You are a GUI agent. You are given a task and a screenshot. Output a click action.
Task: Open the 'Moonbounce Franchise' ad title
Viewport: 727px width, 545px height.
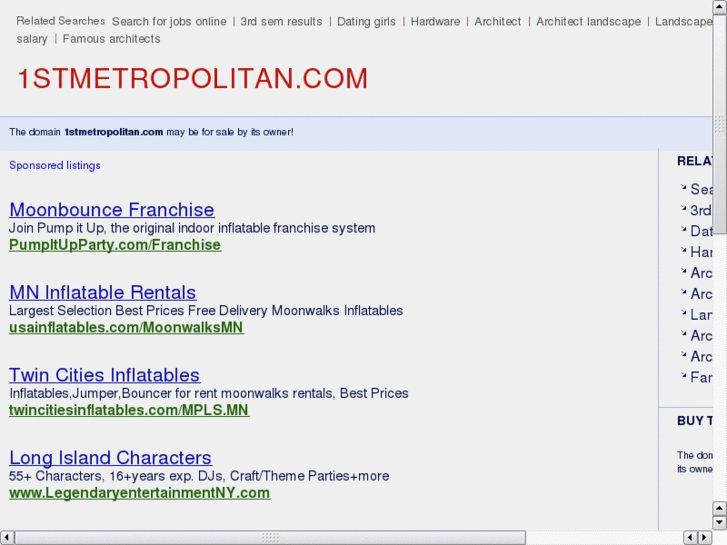coord(112,210)
